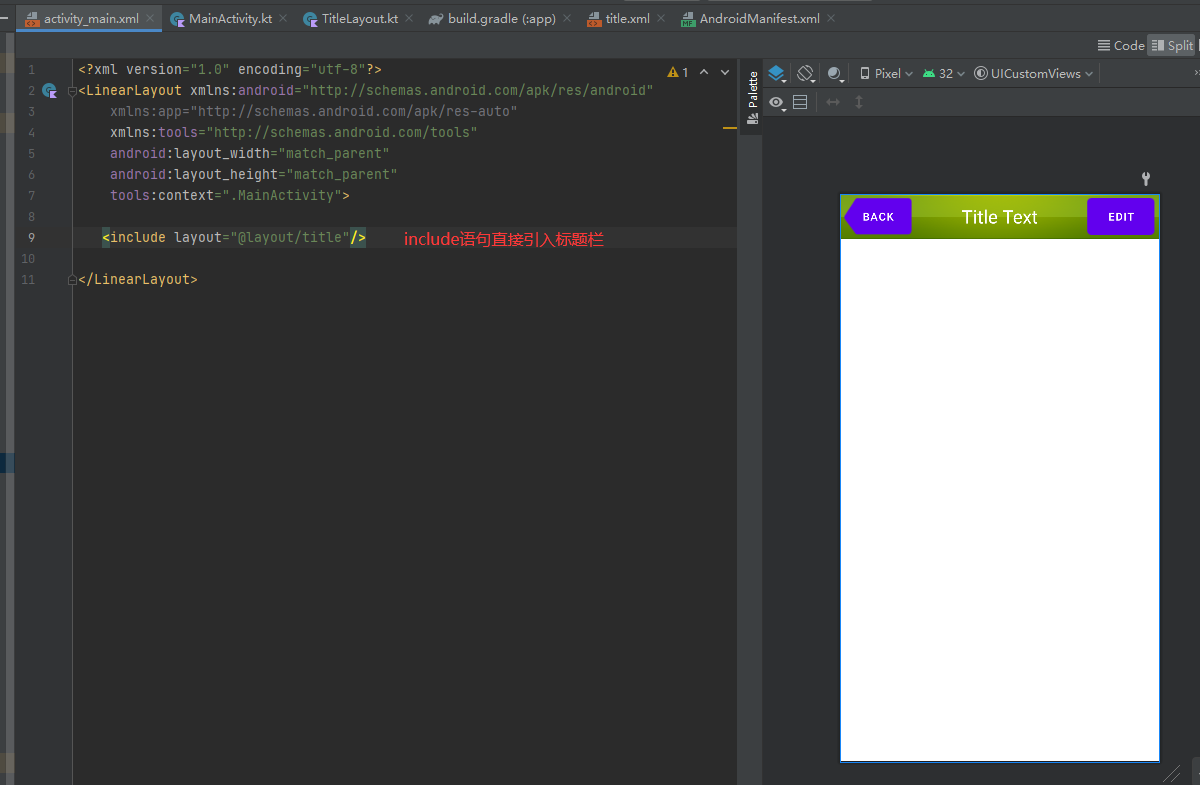Click the yellow warning stripe in scrollbar
Screen dimensions: 1200x785
point(729,128)
